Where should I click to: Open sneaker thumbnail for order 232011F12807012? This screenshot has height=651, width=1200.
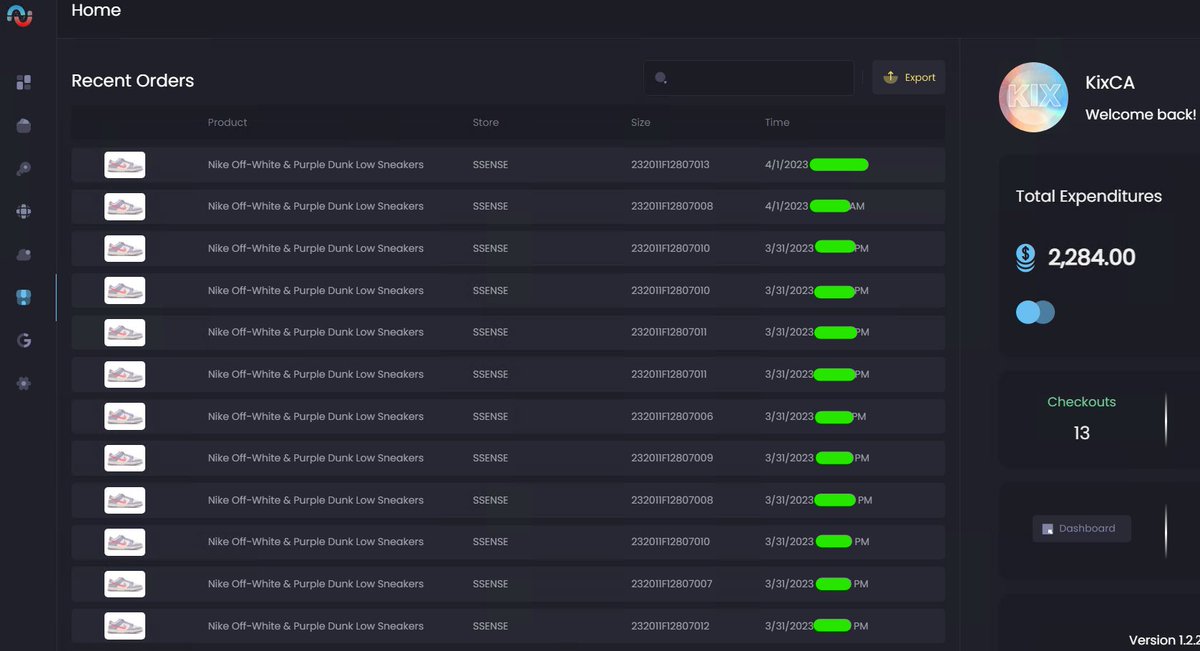[x=125, y=626]
